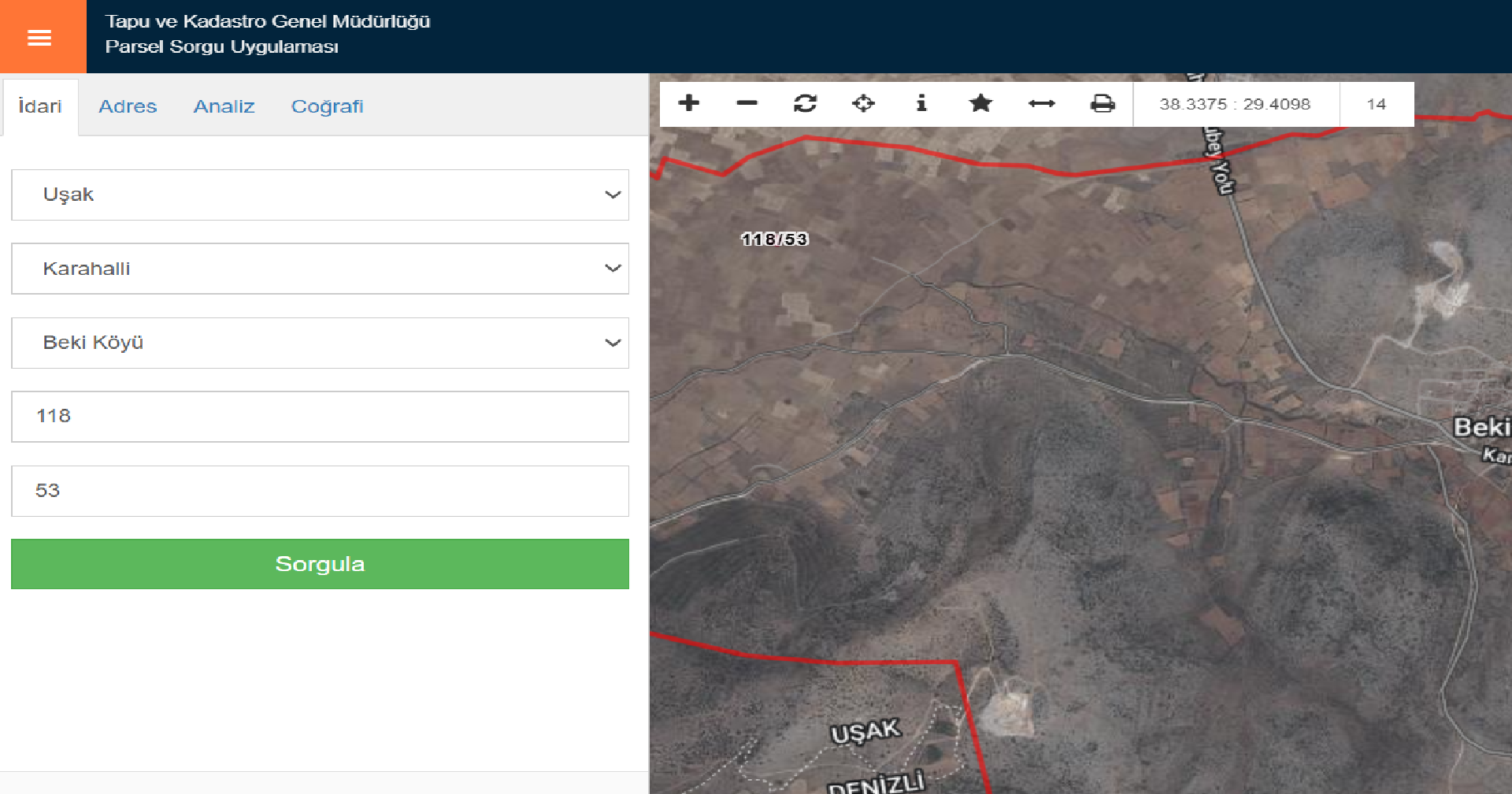Click the green Sorgula button

[x=320, y=564]
